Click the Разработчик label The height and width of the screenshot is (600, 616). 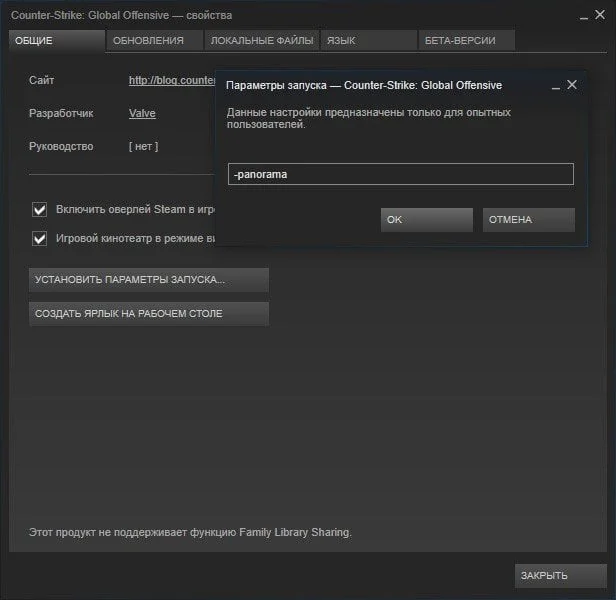(61, 114)
